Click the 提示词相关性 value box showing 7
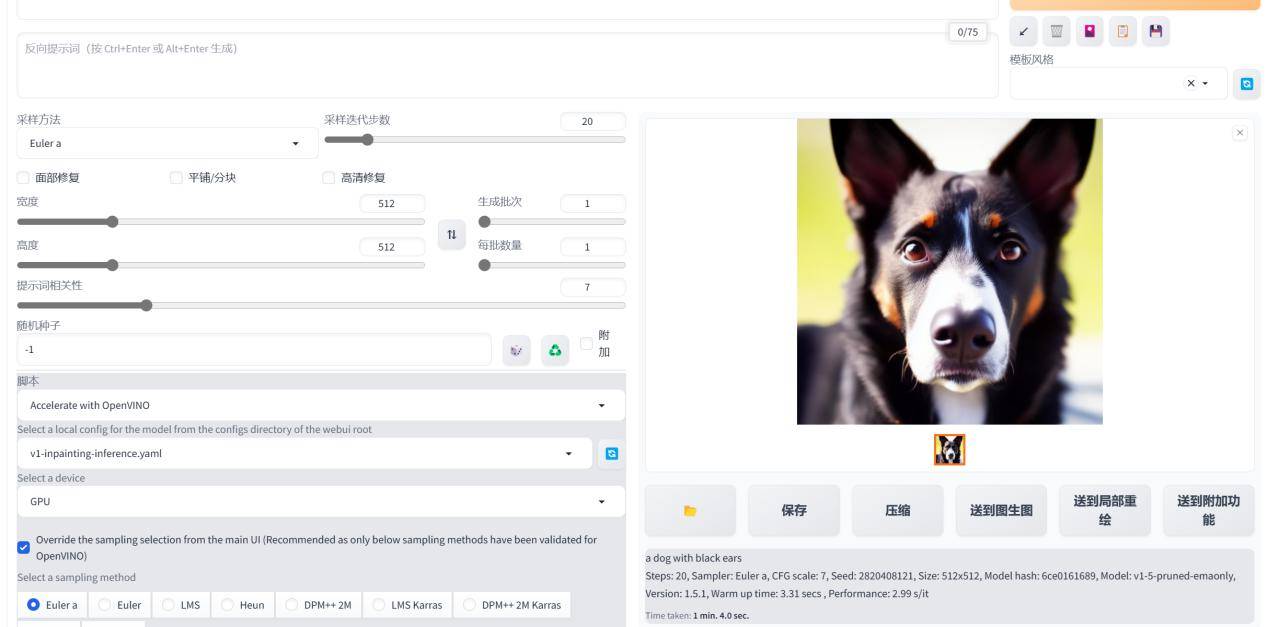Screen dimensions: 1267x627 click(x=593, y=287)
